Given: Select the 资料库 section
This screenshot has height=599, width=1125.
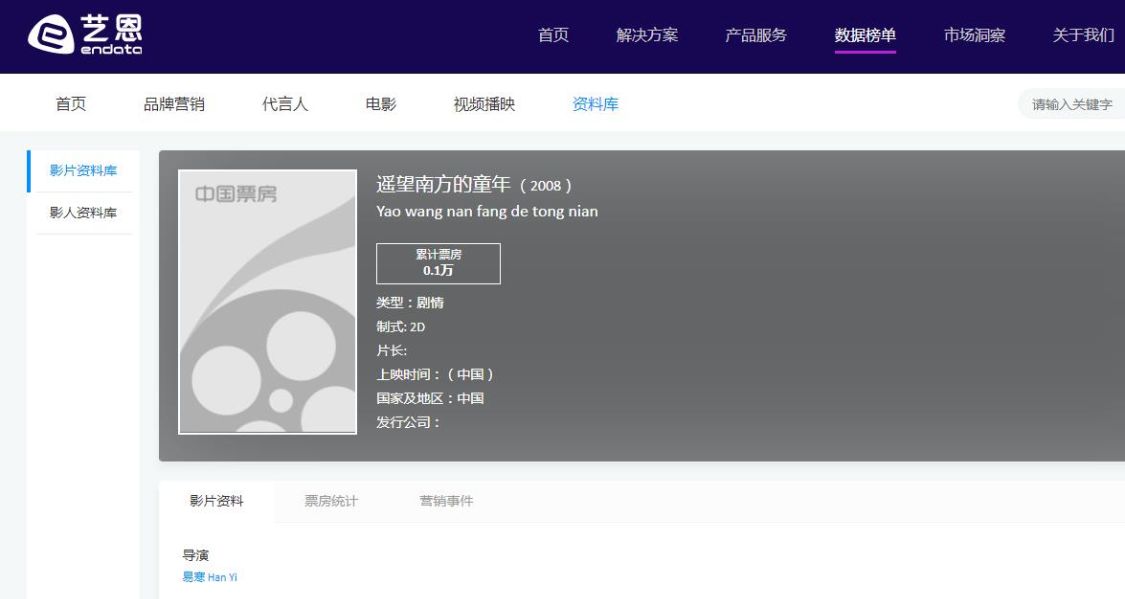Looking at the screenshot, I should click(595, 103).
